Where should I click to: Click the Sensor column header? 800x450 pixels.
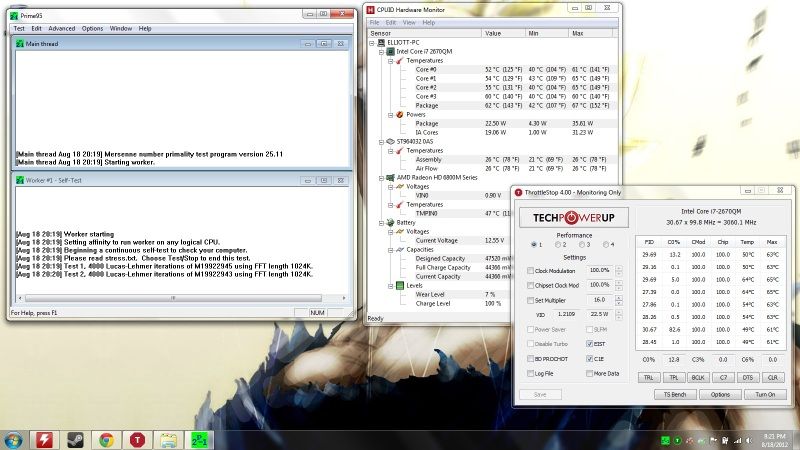[x=424, y=33]
